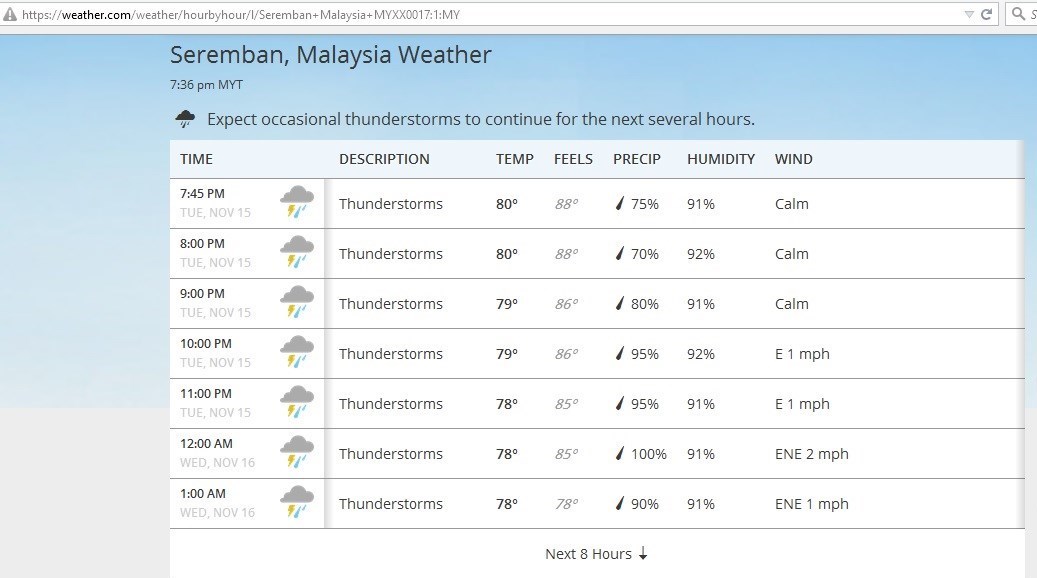The width and height of the screenshot is (1037, 578).
Task: Click the site security warning icon
Action: click(x=10, y=15)
